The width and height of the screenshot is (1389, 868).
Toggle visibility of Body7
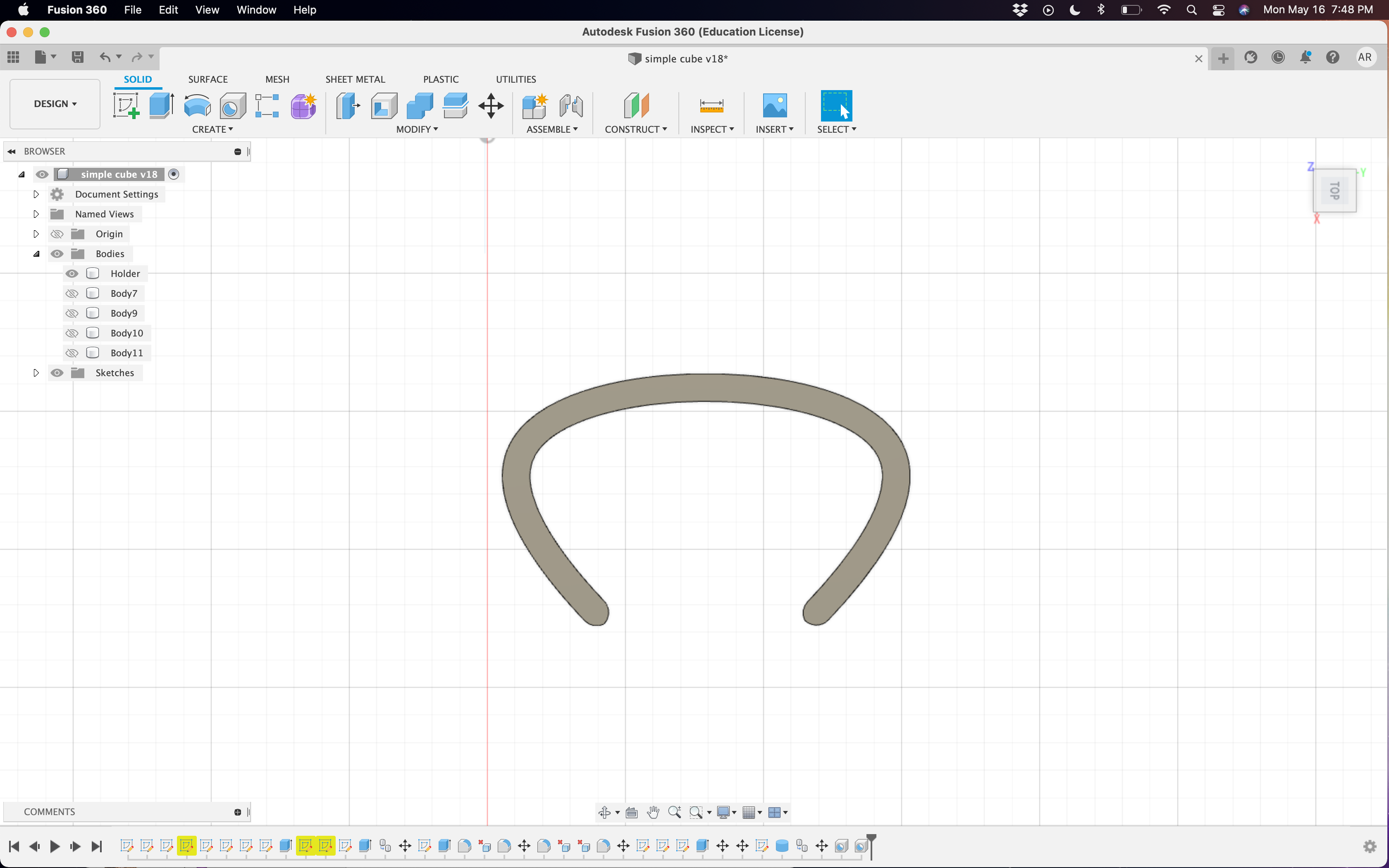71,293
